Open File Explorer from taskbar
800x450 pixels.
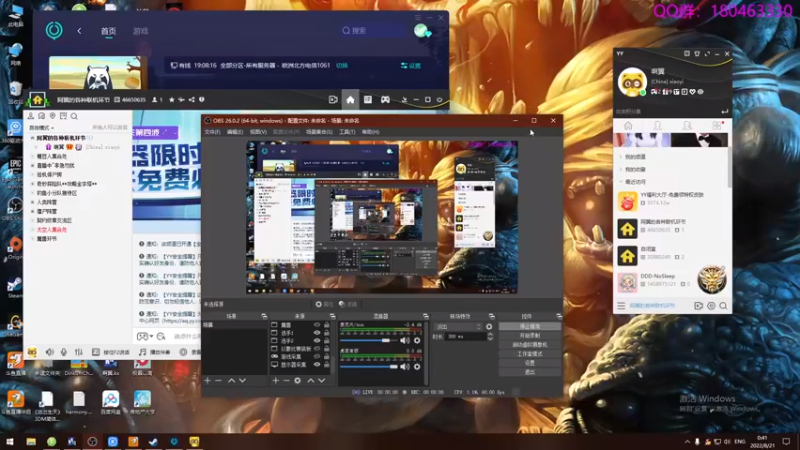(31, 441)
